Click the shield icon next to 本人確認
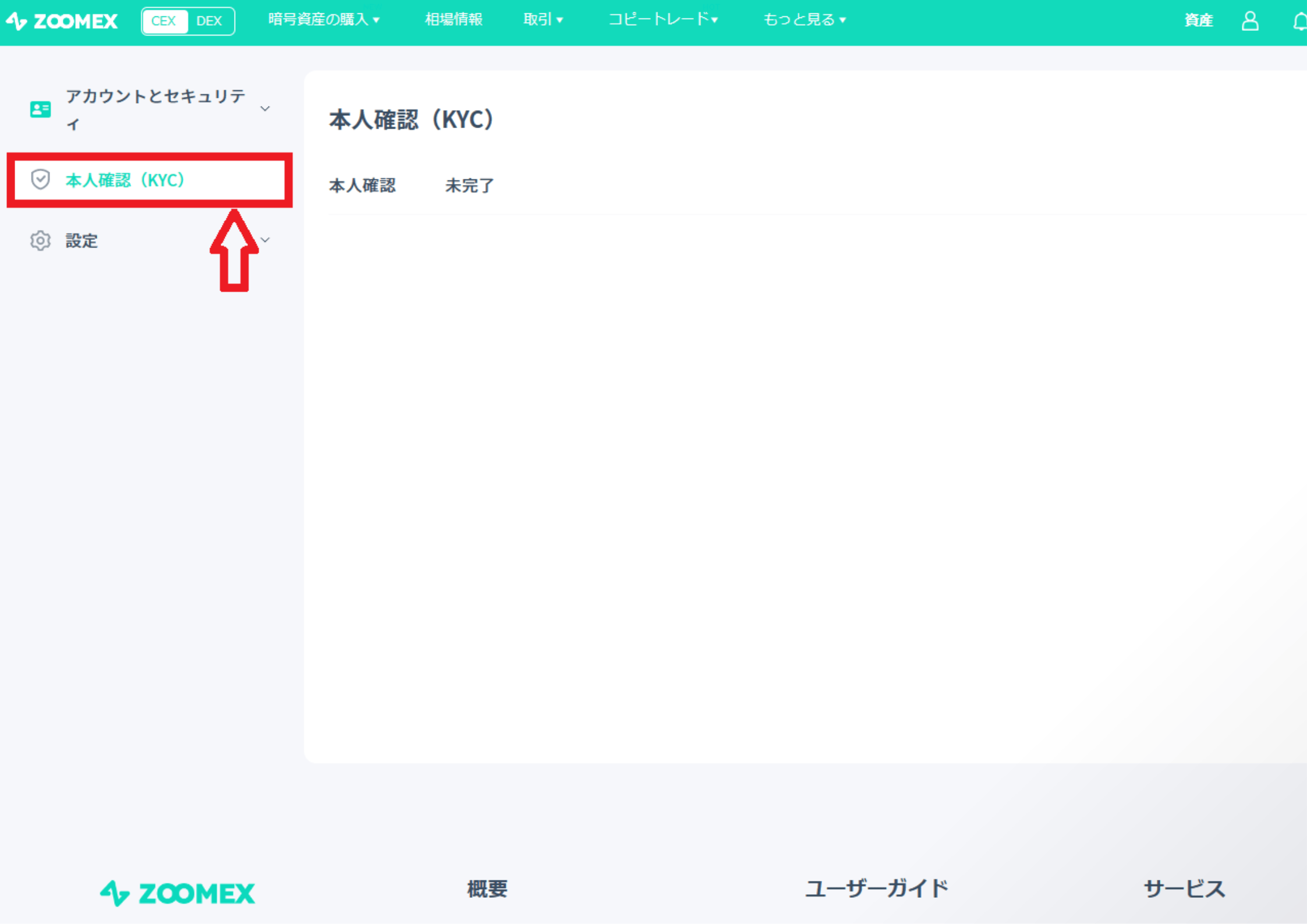 coord(41,180)
